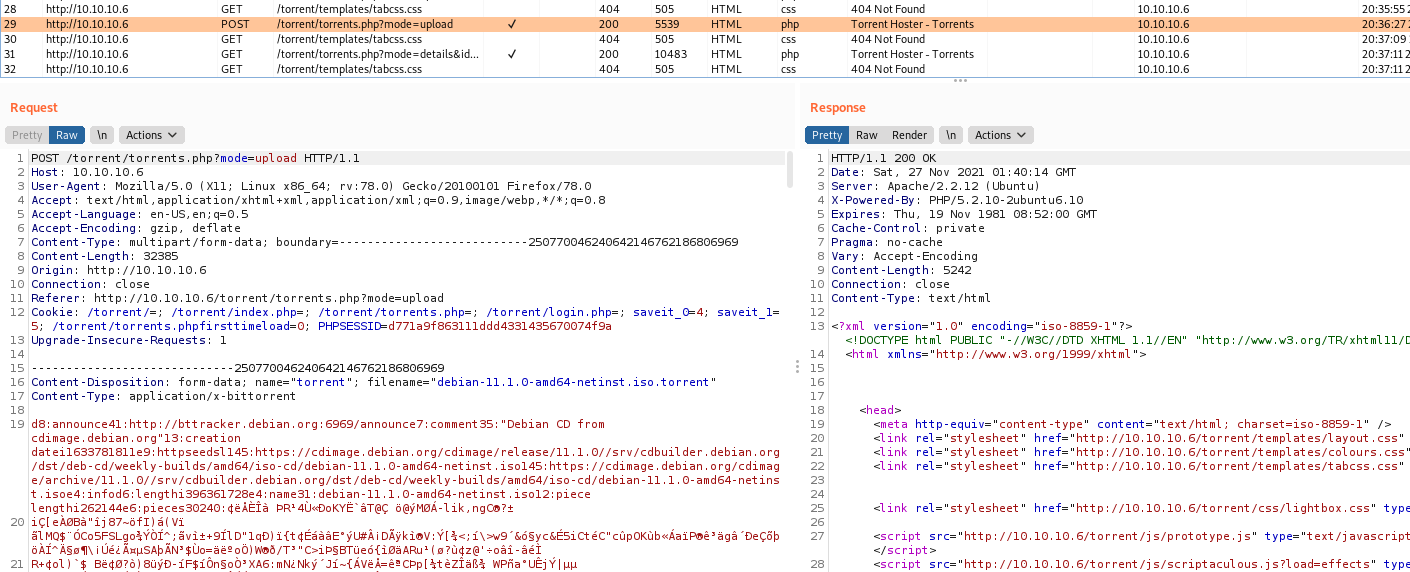The image size is (1410, 572).
Task: Click the layout.css stylesheet line in response
Action: pos(1138,438)
